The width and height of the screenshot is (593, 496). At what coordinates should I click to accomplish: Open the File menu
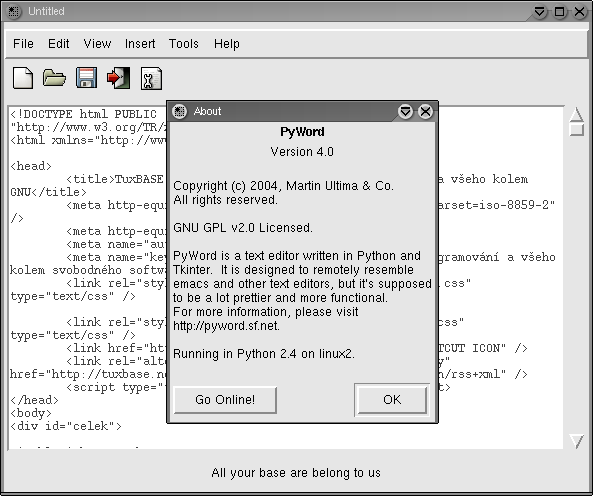tap(23, 44)
